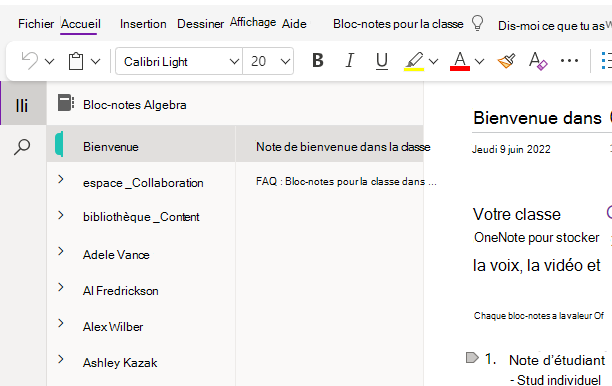This screenshot has width=612, height=386.
Task: Open the Bloc-notes pour la classe tab
Action: [x=398, y=24]
